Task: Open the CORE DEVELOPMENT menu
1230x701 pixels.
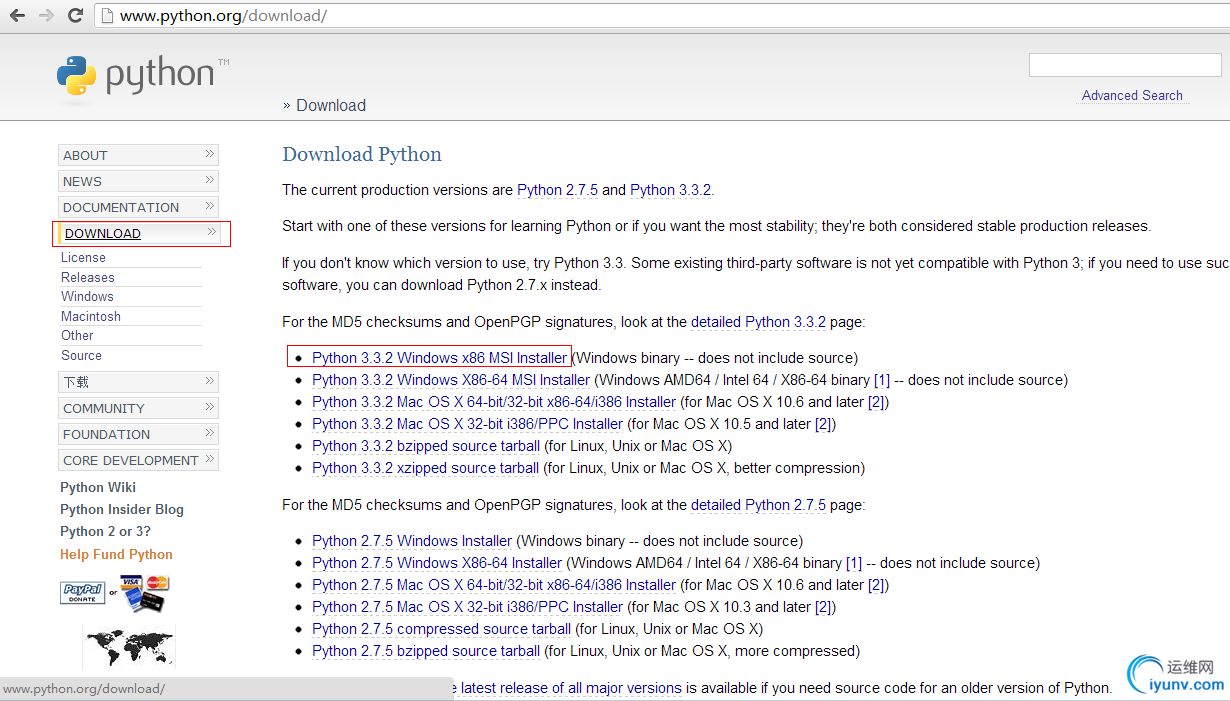Action: (x=138, y=460)
